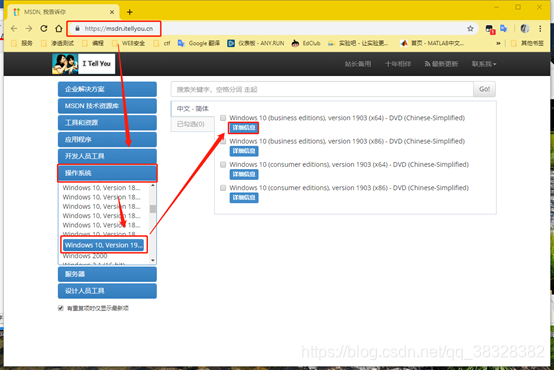554x370 pixels.
Task: Check Windows 10 consumer editions 1903 x86
Action: 223,188
